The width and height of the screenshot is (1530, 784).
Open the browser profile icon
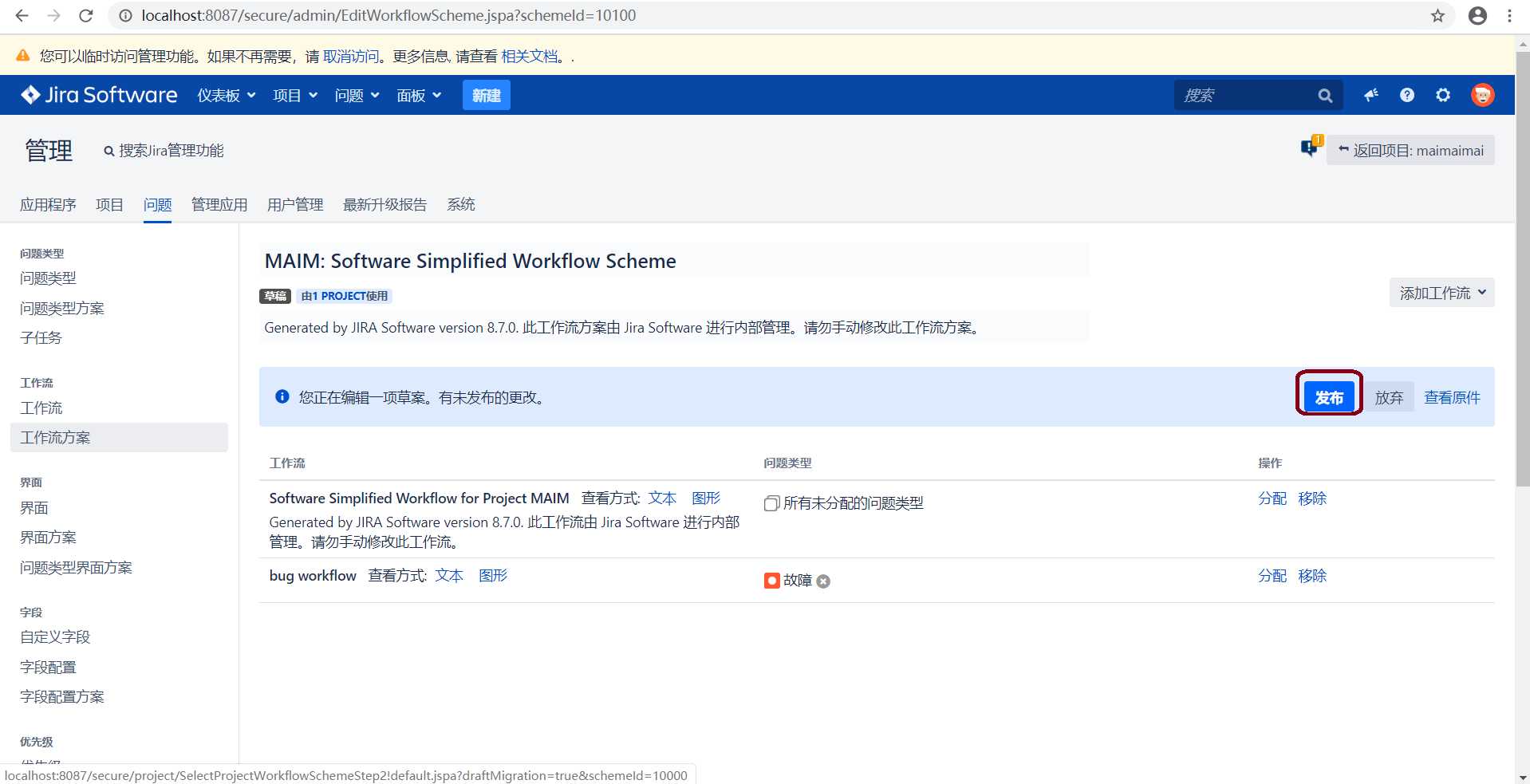pyautogui.click(x=1477, y=15)
